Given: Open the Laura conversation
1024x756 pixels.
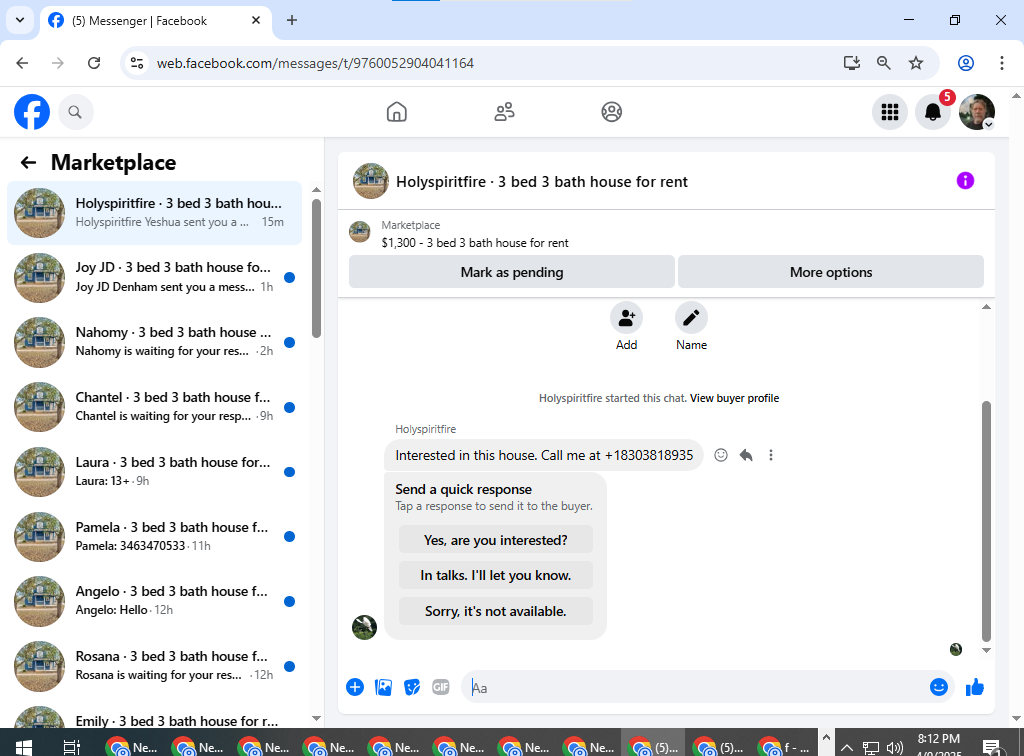Looking at the screenshot, I should click(x=154, y=471).
